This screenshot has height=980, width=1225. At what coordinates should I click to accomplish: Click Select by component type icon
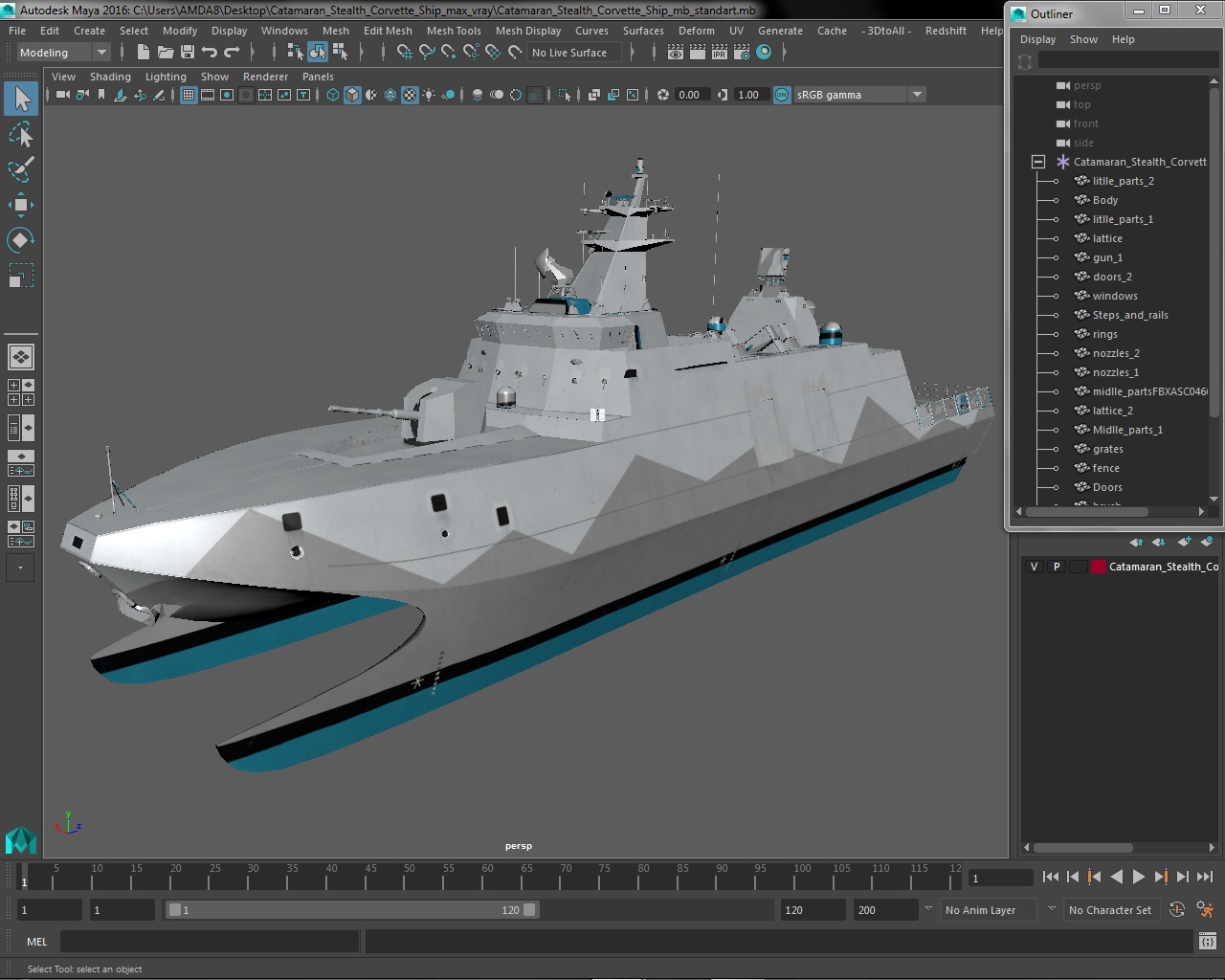click(x=340, y=53)
